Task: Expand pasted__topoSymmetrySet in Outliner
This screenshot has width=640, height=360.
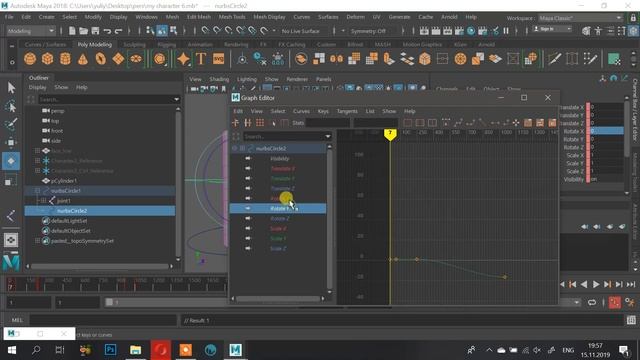Action: tap(38, 241)
